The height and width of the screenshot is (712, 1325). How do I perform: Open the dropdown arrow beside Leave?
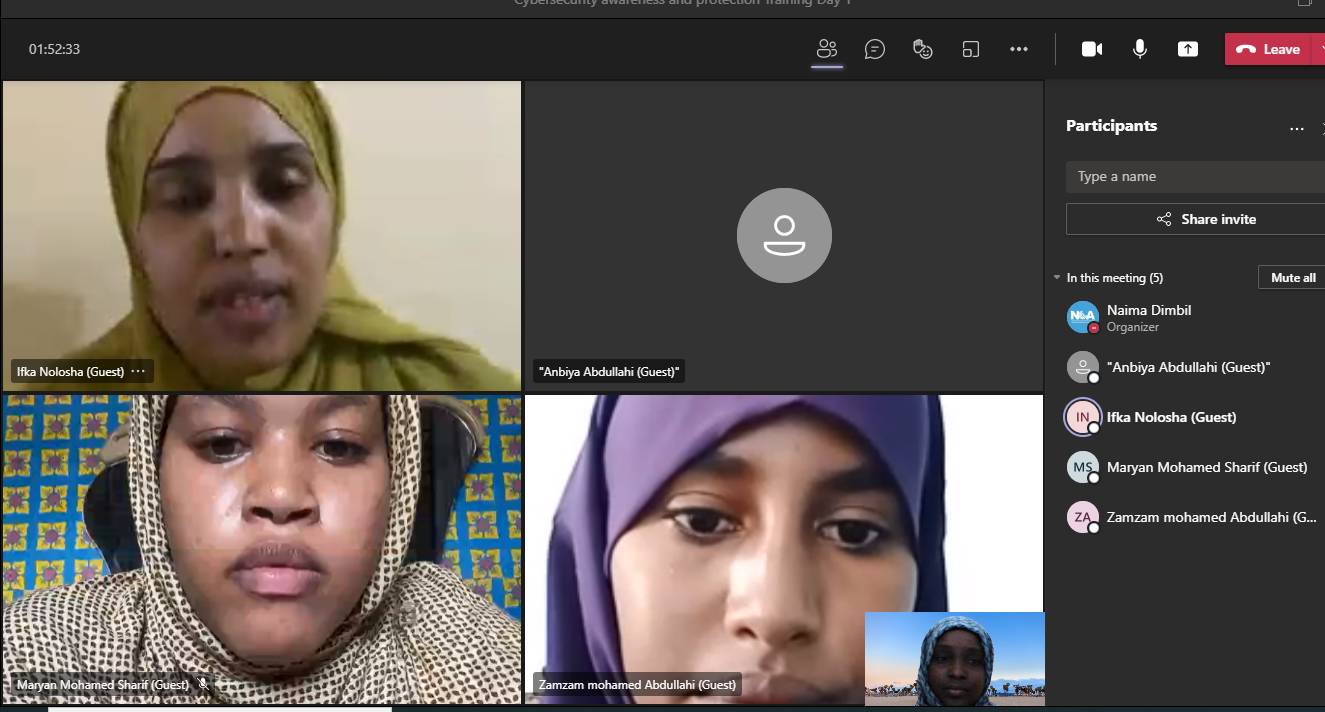click(1319, 49)
